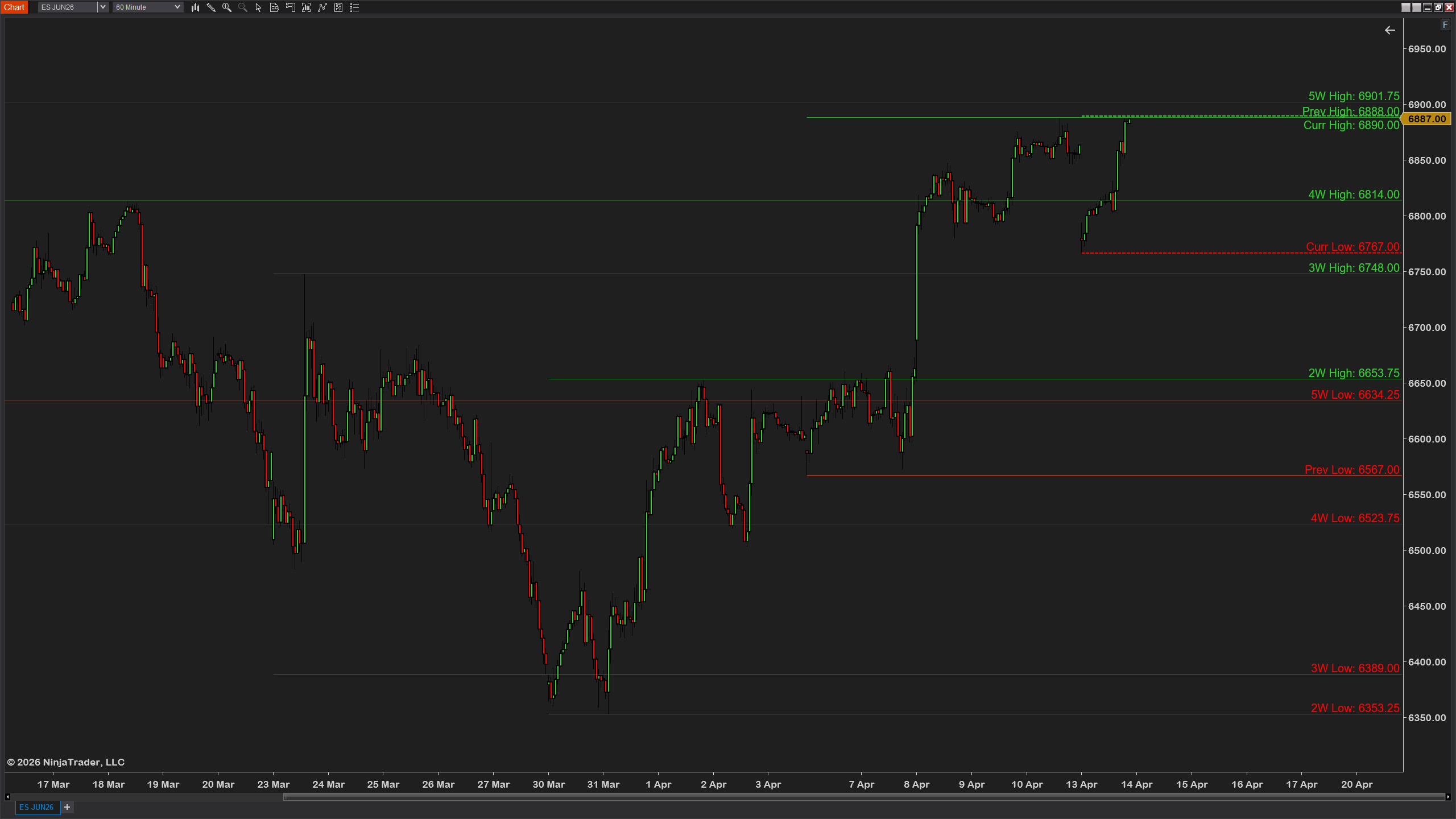Open the Drawing Tools pencil icon
Viewport: 1456px width, 819px height.
pyautogui.click(x=211, y=7)
